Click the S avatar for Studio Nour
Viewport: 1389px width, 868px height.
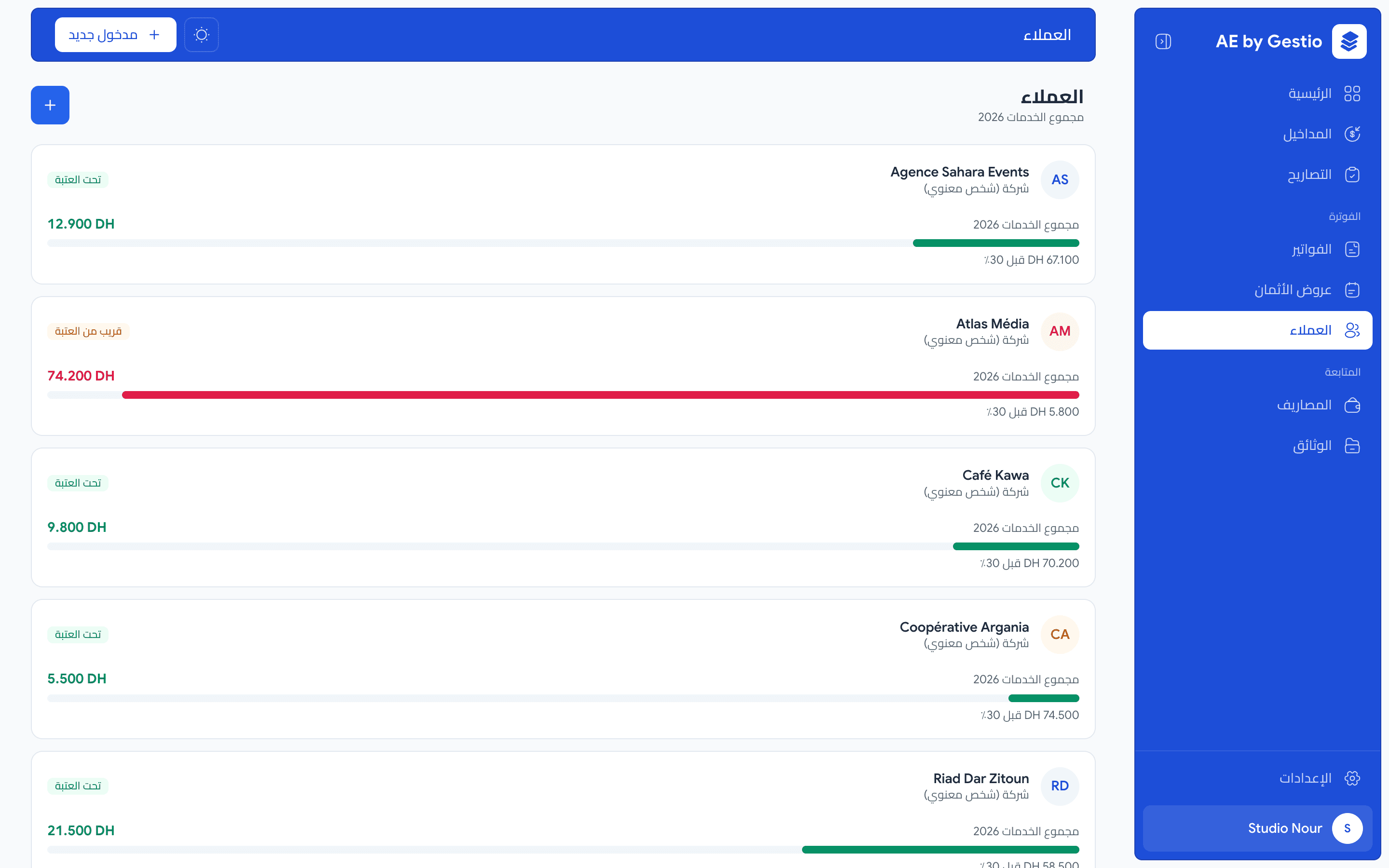(x=1347, y=828)
